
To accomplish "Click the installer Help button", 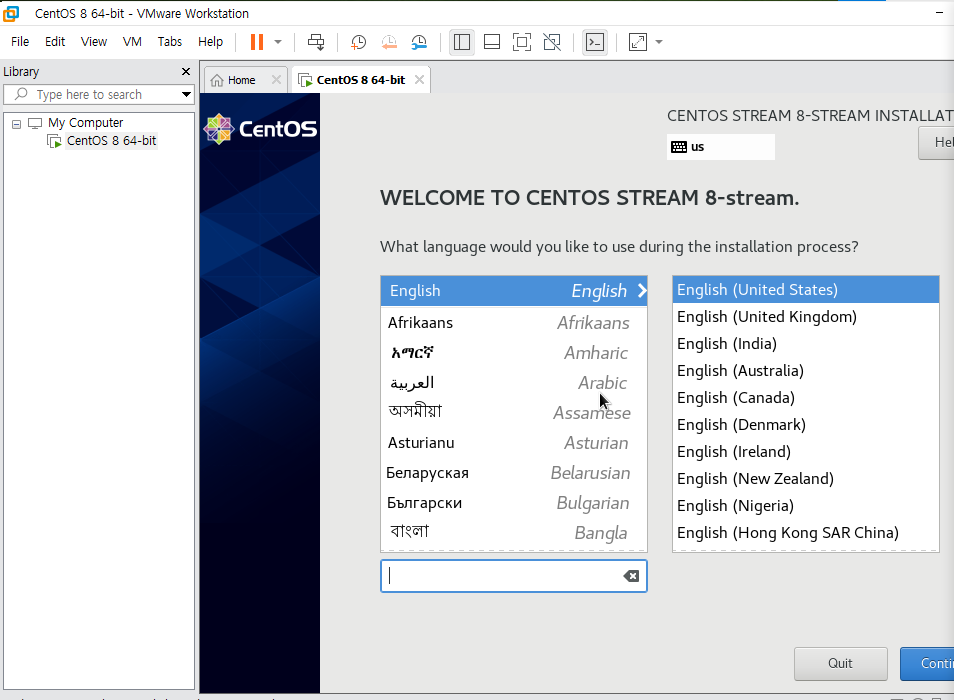I will [936, 143].
